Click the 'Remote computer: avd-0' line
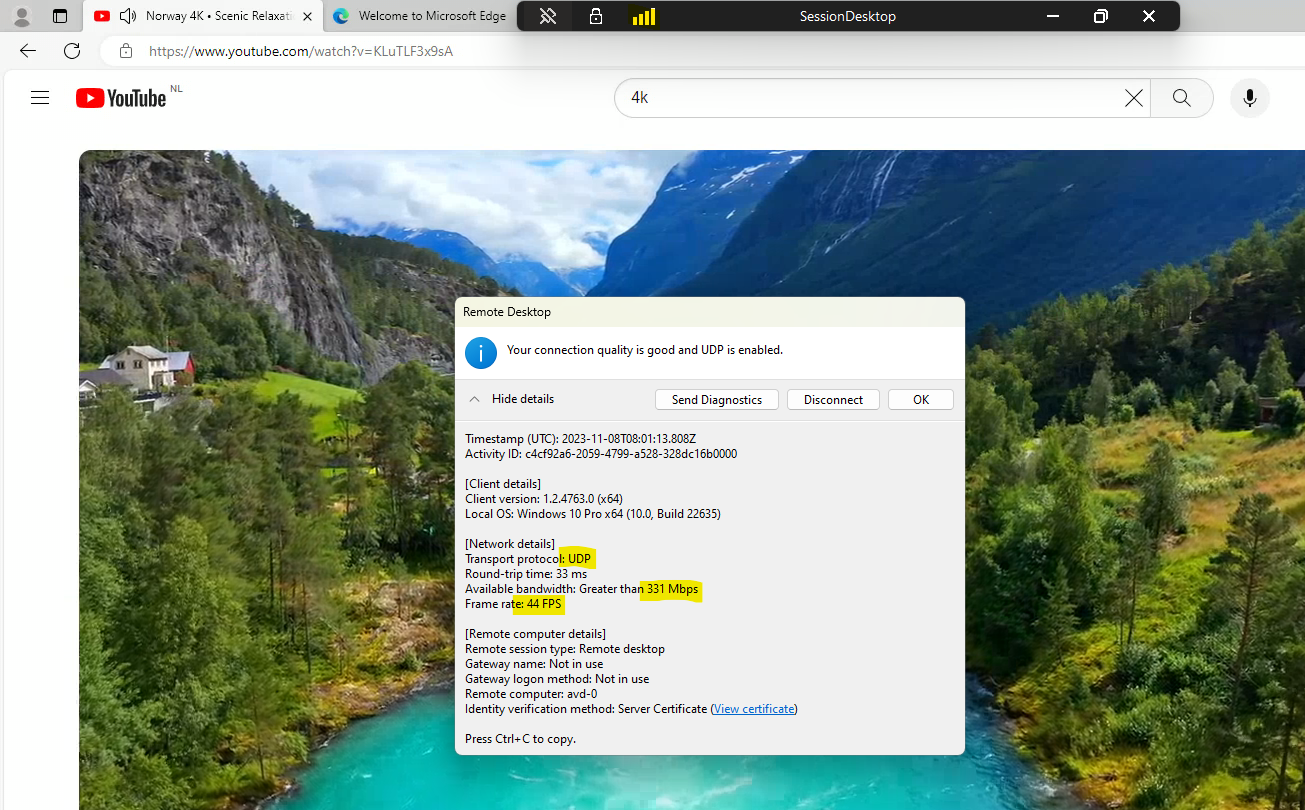The height and width of the screenshot is (810, 1305). coord(531,694)
